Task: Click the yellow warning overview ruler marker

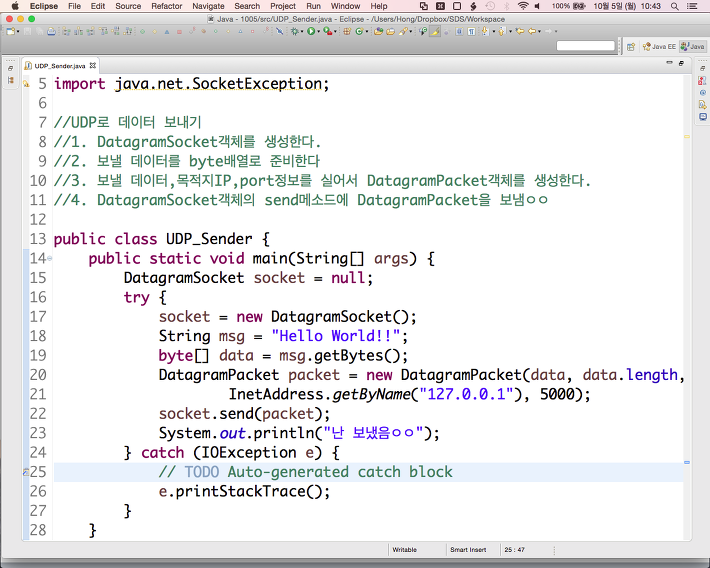Action: tap(687, 136)
